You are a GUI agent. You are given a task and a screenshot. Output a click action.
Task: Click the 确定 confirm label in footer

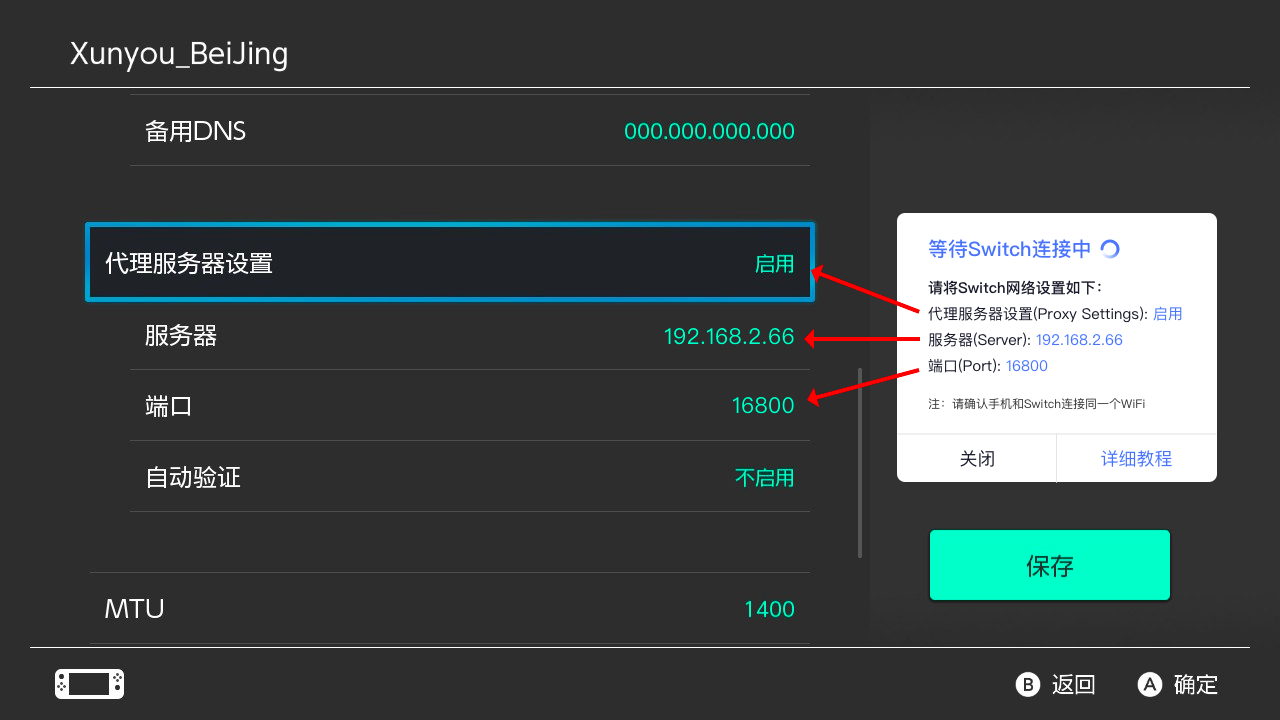coord(1196,685)
